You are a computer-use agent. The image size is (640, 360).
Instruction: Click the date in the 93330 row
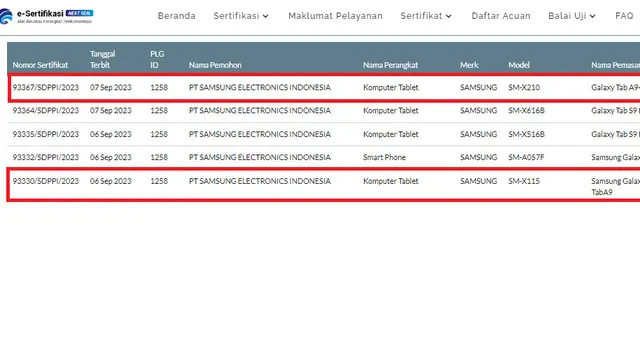click(x=111, y=181)
